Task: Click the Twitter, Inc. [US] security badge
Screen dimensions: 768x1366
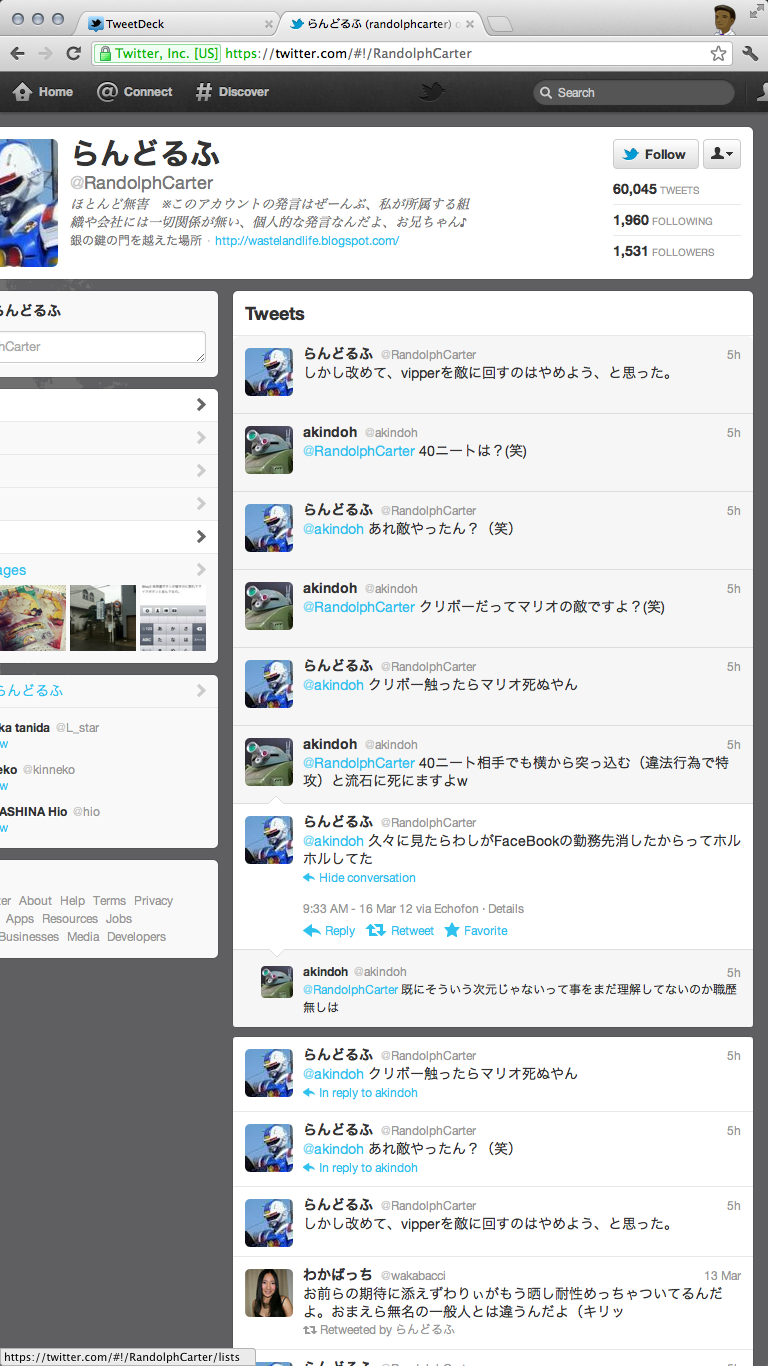Action: 157,54
